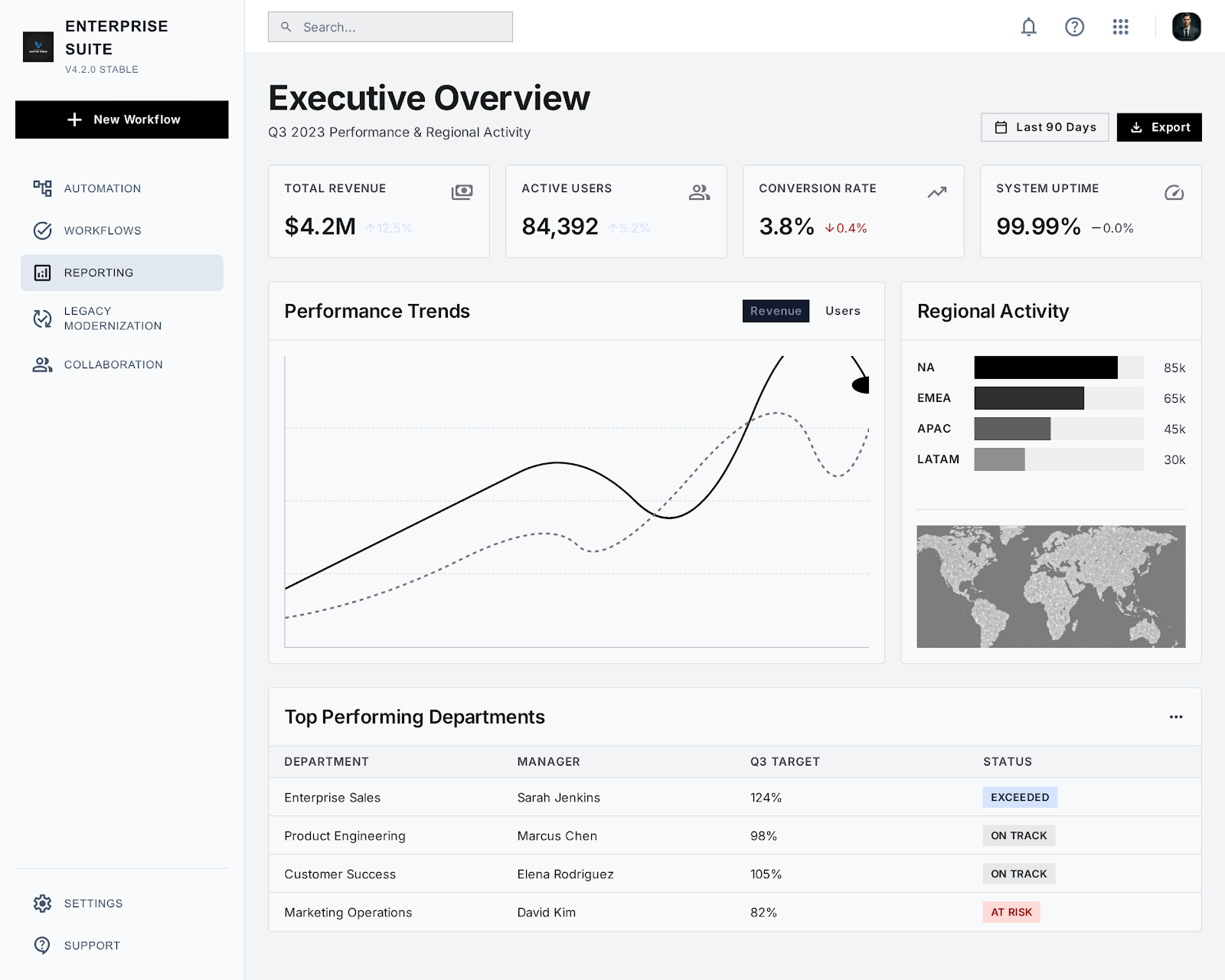
Task: Click the Workflows checkmark icon
Action: tap(42, 230)
